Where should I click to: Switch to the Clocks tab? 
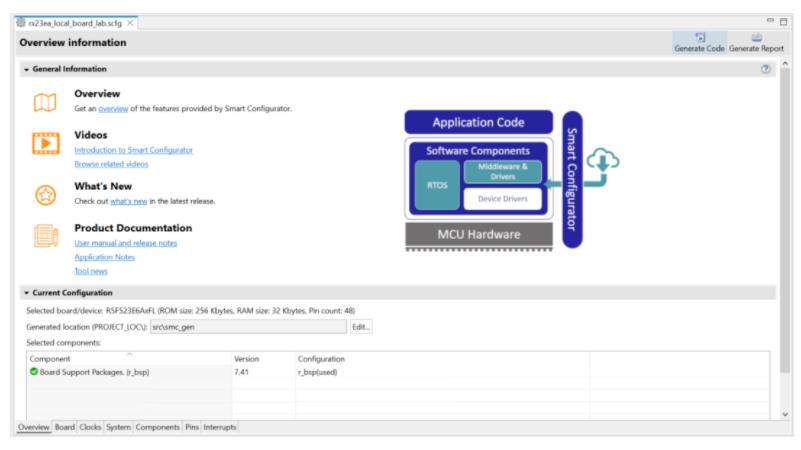tap(90, 427)
